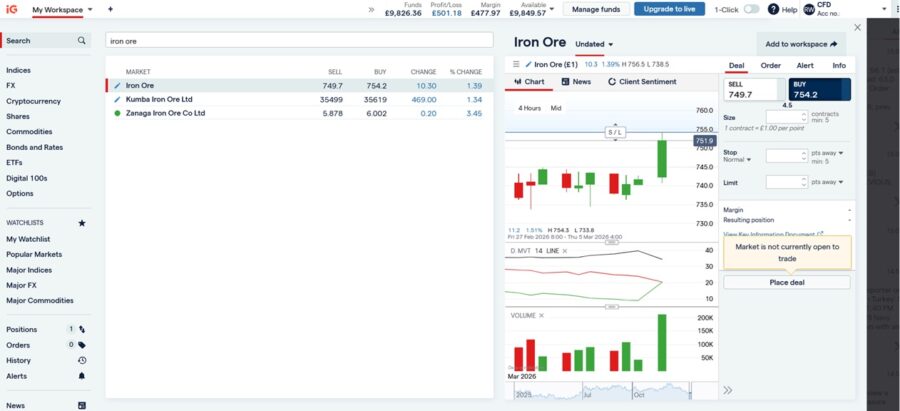Select Zanaga Iron Ore Co Ltd row
The image size is (900, 411).
tap(299, 113)
